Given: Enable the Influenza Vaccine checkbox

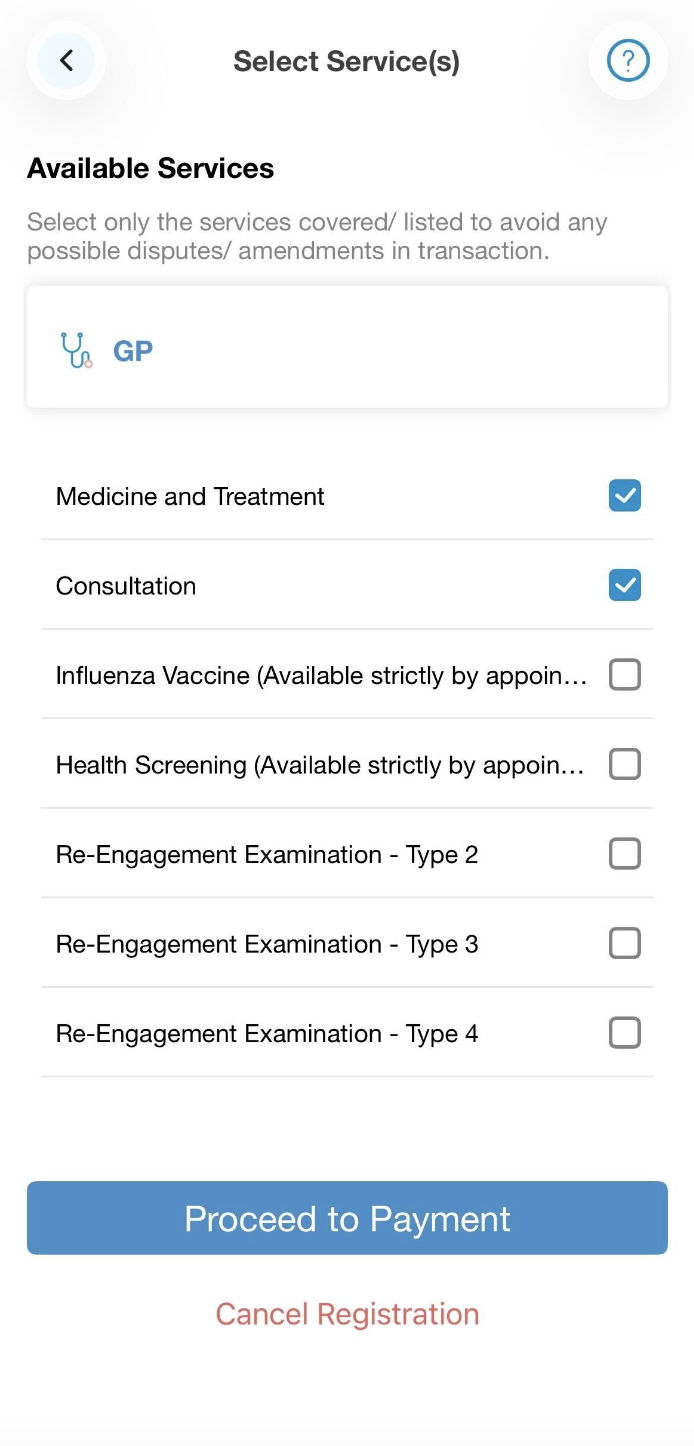Looking at the screenshot, I should tap(625, 675).
